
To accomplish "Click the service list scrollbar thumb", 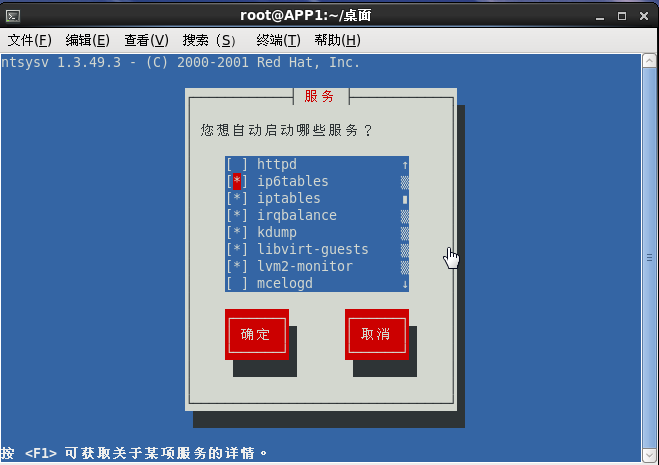I will (405, 199).
